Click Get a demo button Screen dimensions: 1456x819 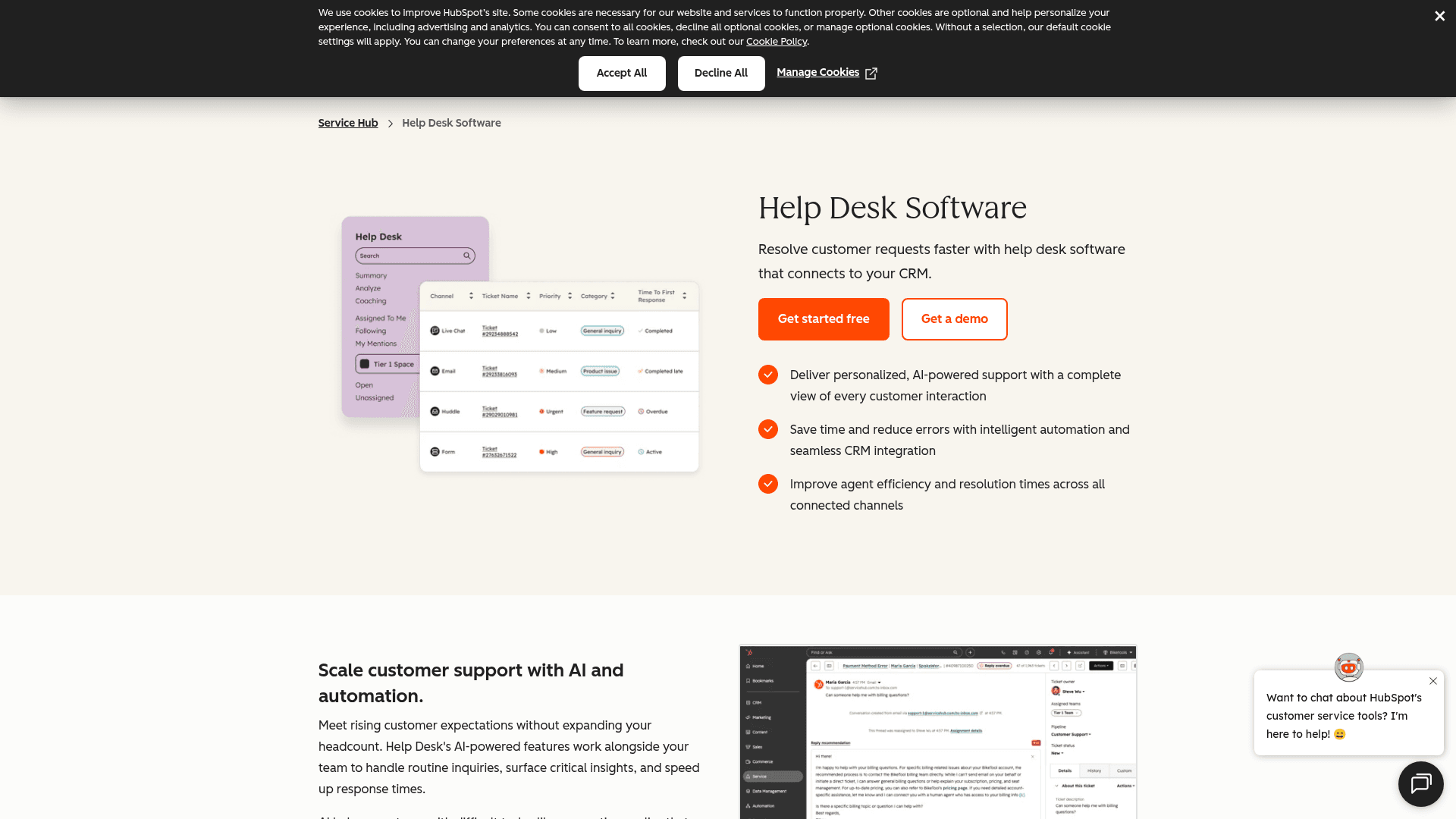tap(955, 319)
